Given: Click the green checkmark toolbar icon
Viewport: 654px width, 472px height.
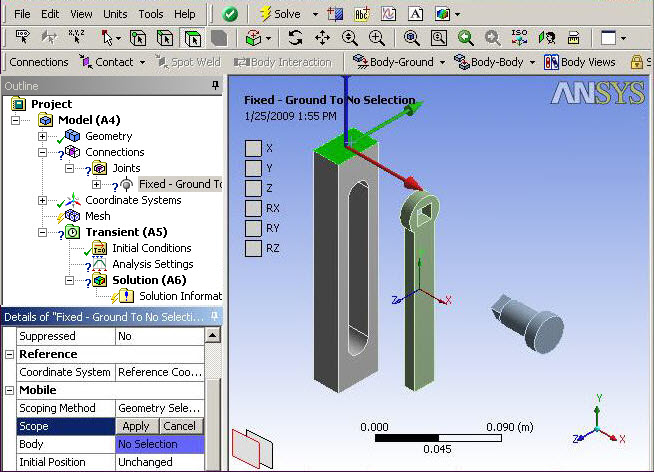Looking at the screenshot, I should pos(230,15).
